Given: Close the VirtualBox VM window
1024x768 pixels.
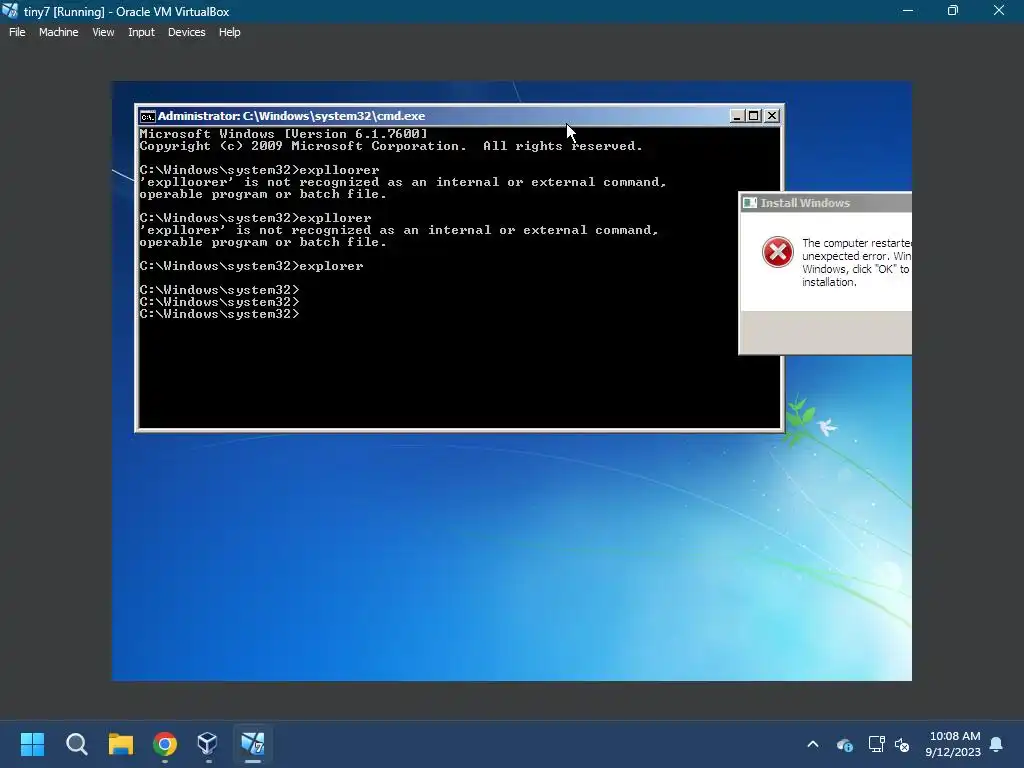Looking at the screenshot, I should [999, 11].
